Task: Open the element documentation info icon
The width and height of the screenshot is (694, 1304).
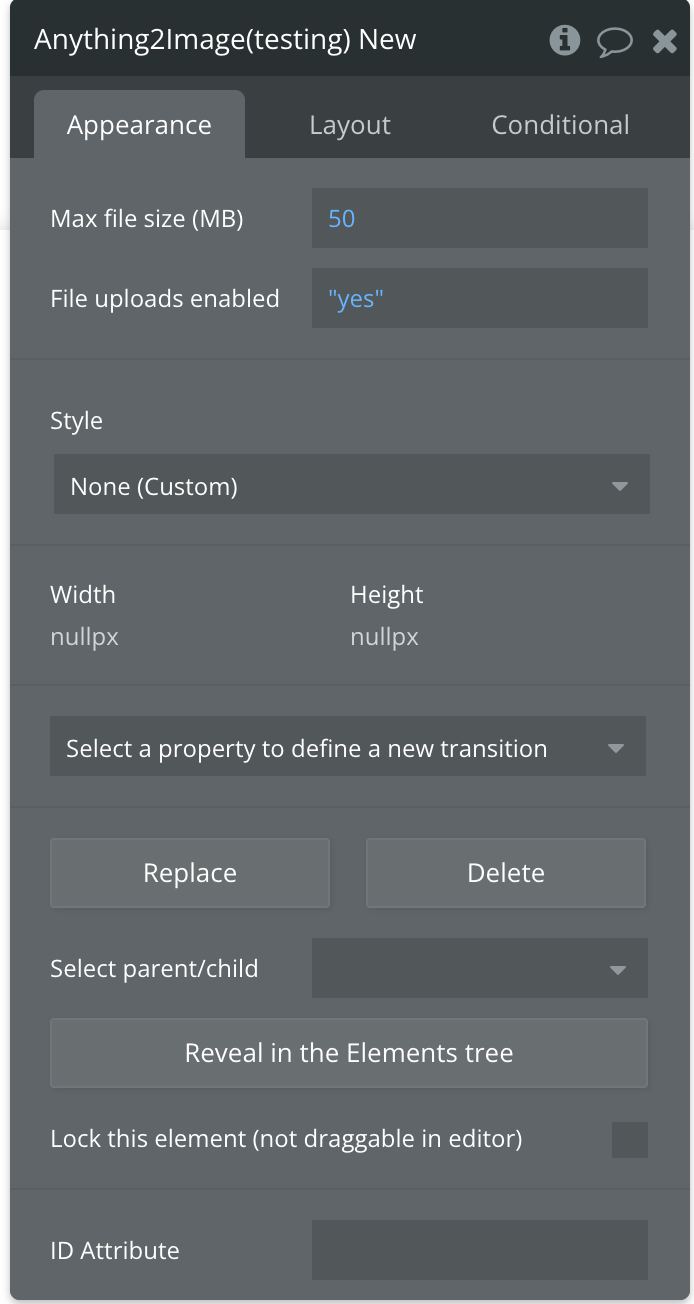Action: pyautogui.click(x=565, y=40)
